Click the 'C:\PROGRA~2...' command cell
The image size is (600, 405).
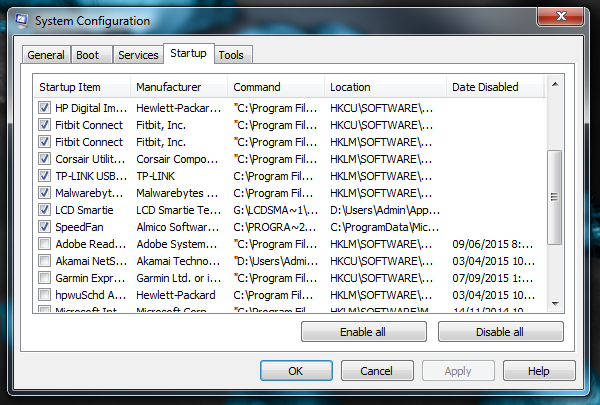click(x=274, y=227)
